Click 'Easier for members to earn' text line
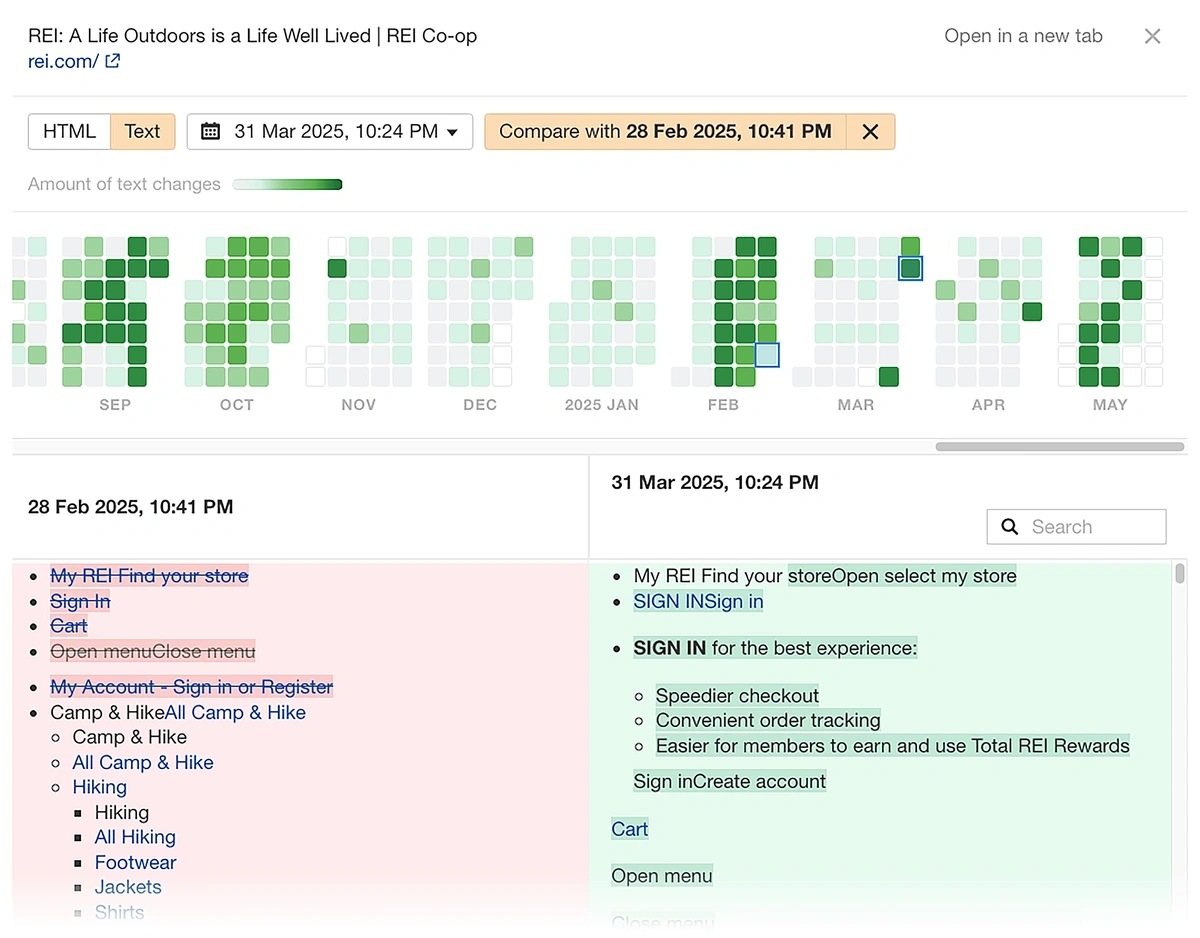Screen dimensions: 1200x938 coord(893,746)
